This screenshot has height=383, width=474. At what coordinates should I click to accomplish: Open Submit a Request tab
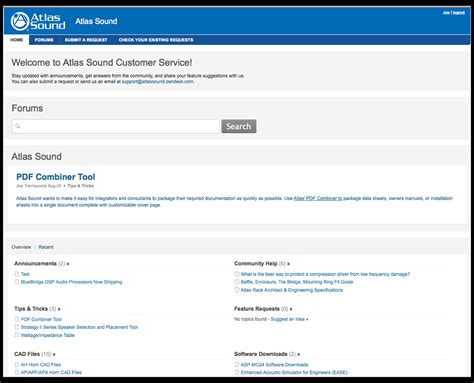[x=86, y=40]
